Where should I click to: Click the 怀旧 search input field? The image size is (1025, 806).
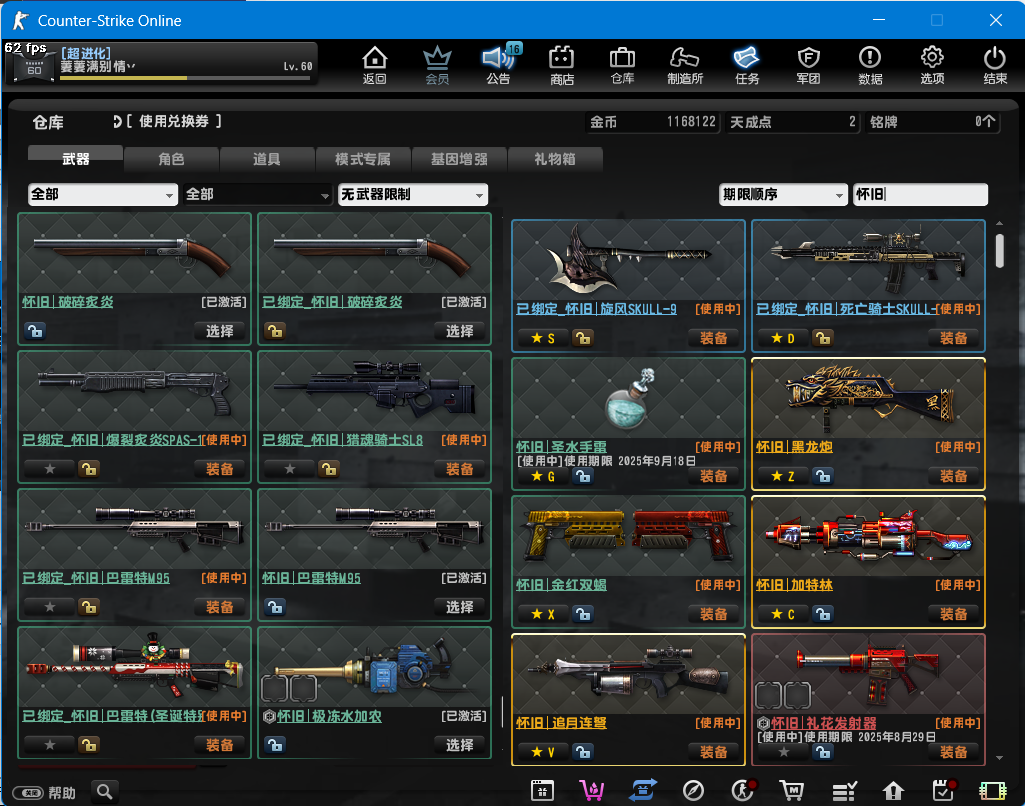point(920,194)
